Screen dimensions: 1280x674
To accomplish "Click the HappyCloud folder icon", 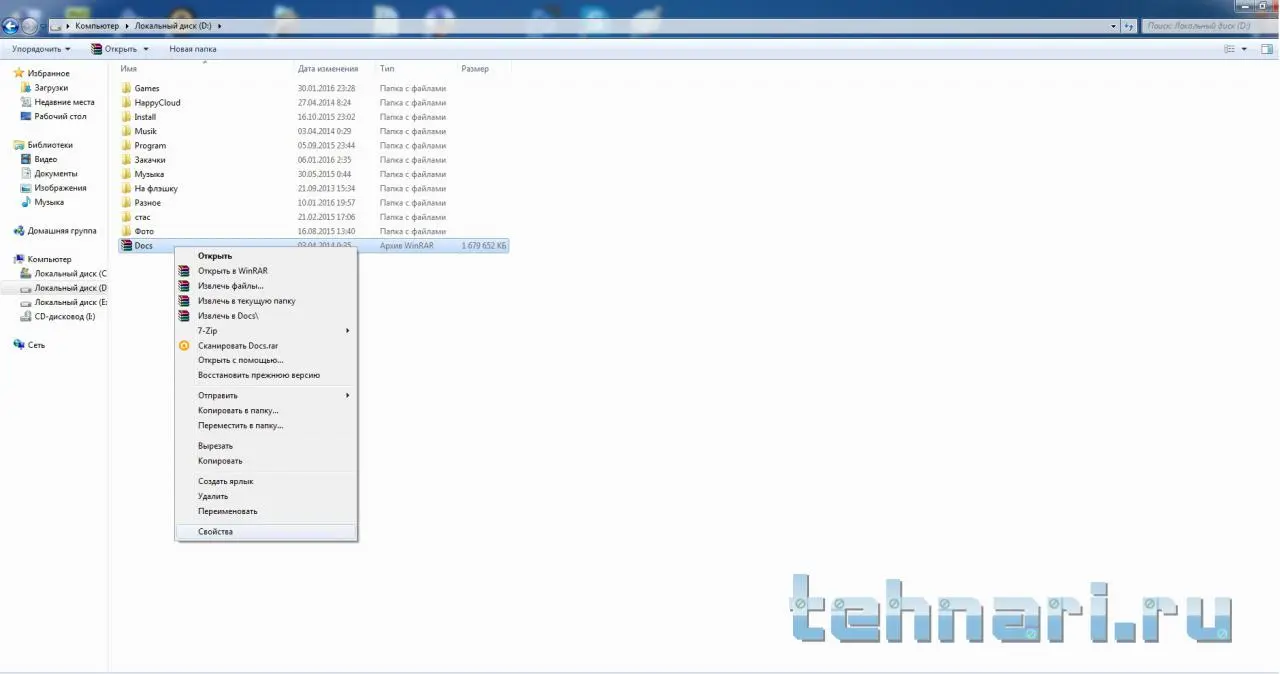I will (126, 102).
